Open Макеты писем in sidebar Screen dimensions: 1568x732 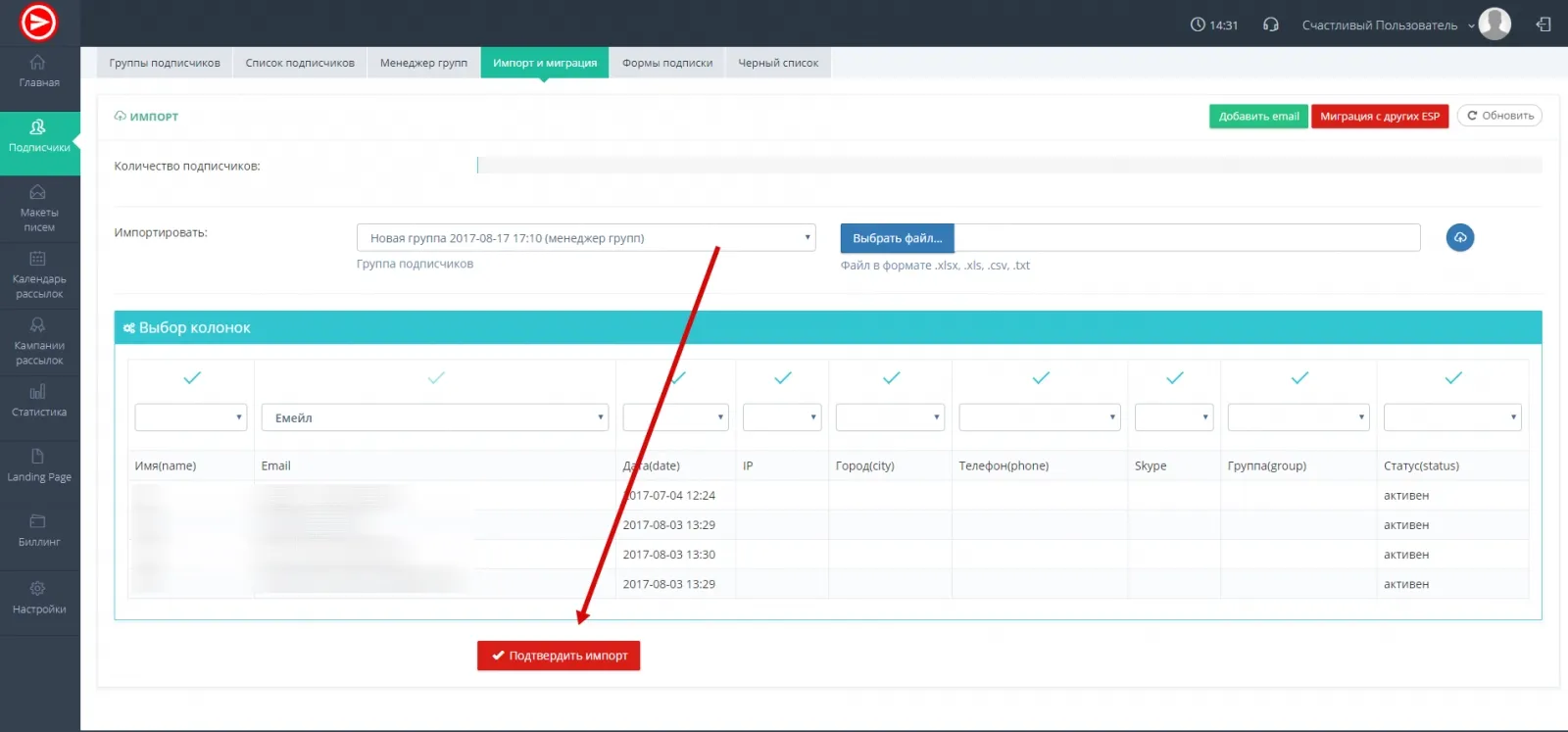click(x=39, y=209)
